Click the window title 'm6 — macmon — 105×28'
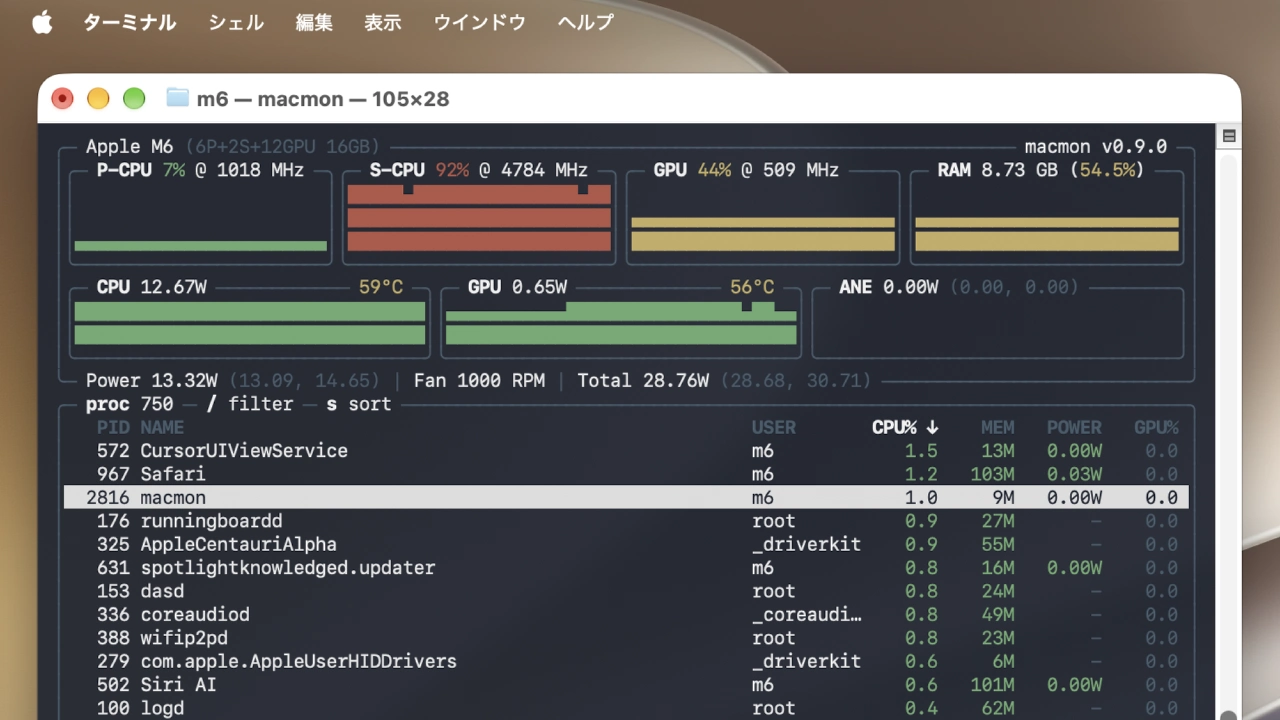Image resolution: width=1280 pixels, height=720 pixels. [x=323, y=99]
